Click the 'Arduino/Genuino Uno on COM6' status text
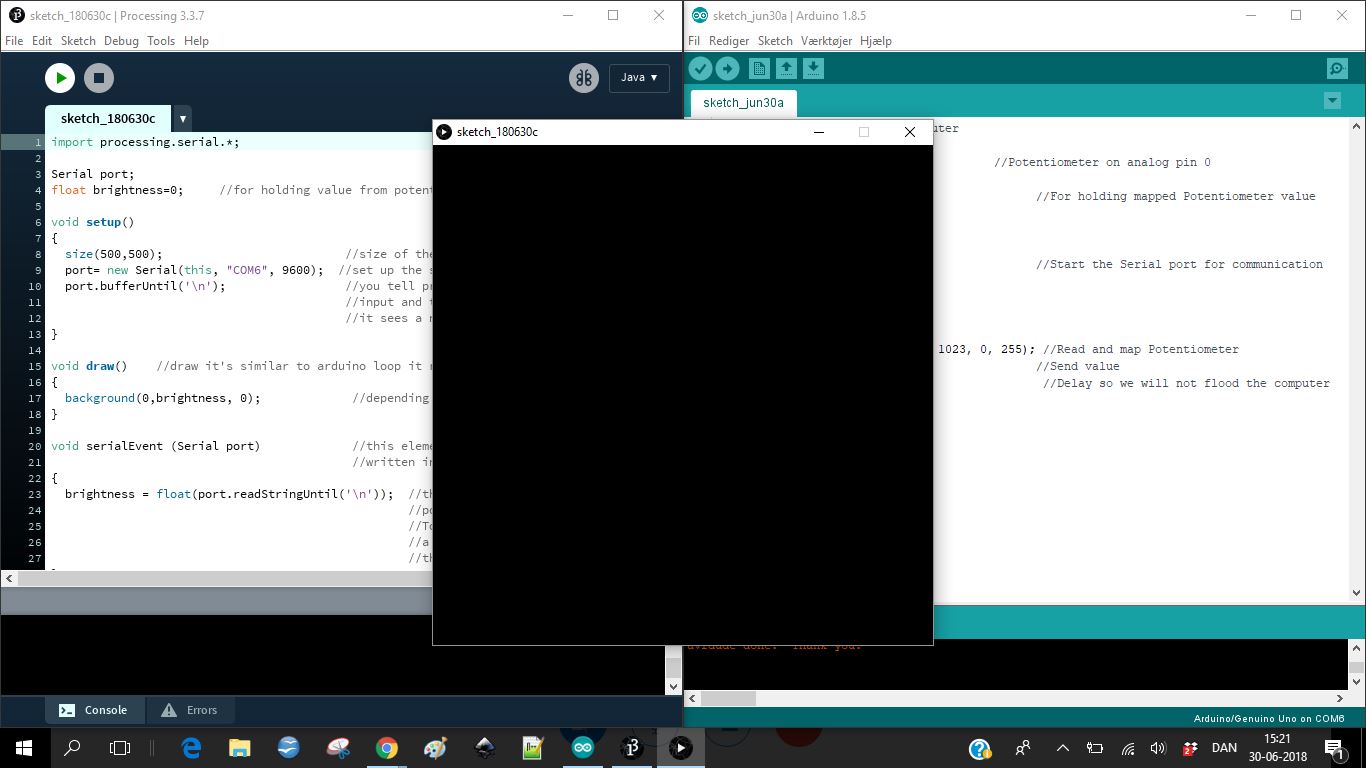1366x768 pixels. [x=1269, y=718]
